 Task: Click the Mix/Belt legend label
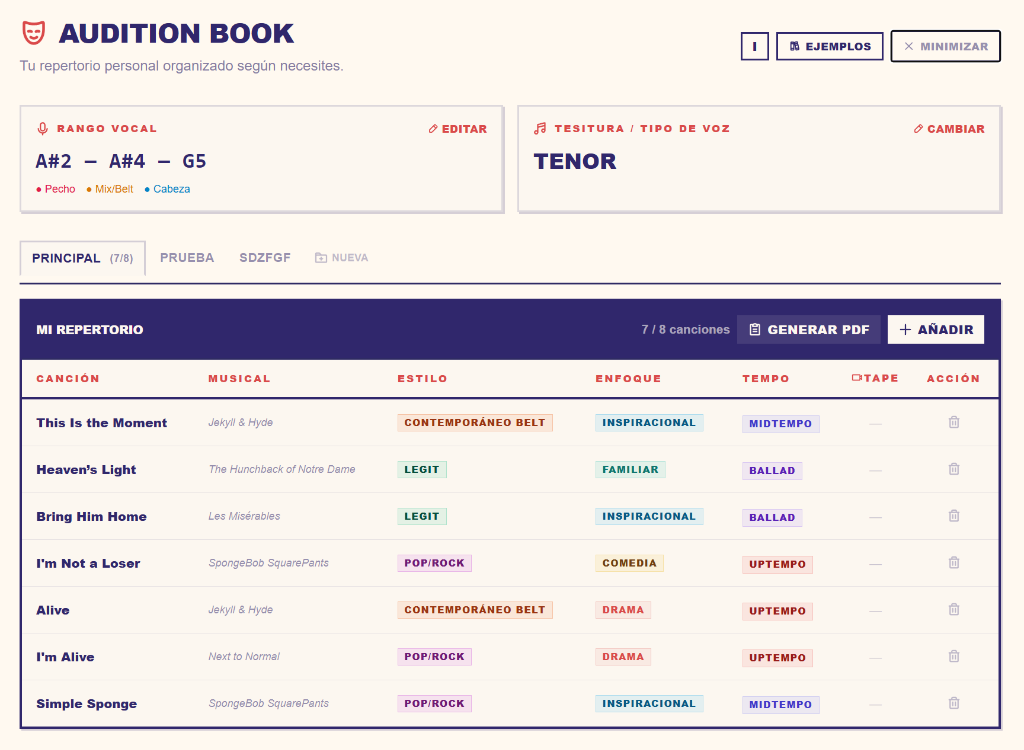coord(110,189)
